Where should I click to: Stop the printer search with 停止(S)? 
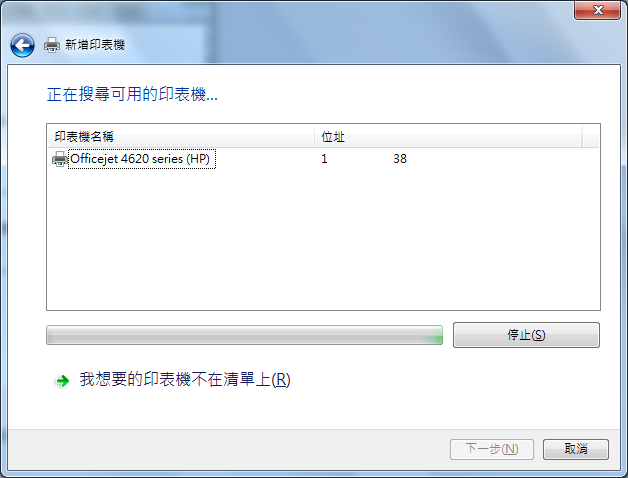pos(526,335)
